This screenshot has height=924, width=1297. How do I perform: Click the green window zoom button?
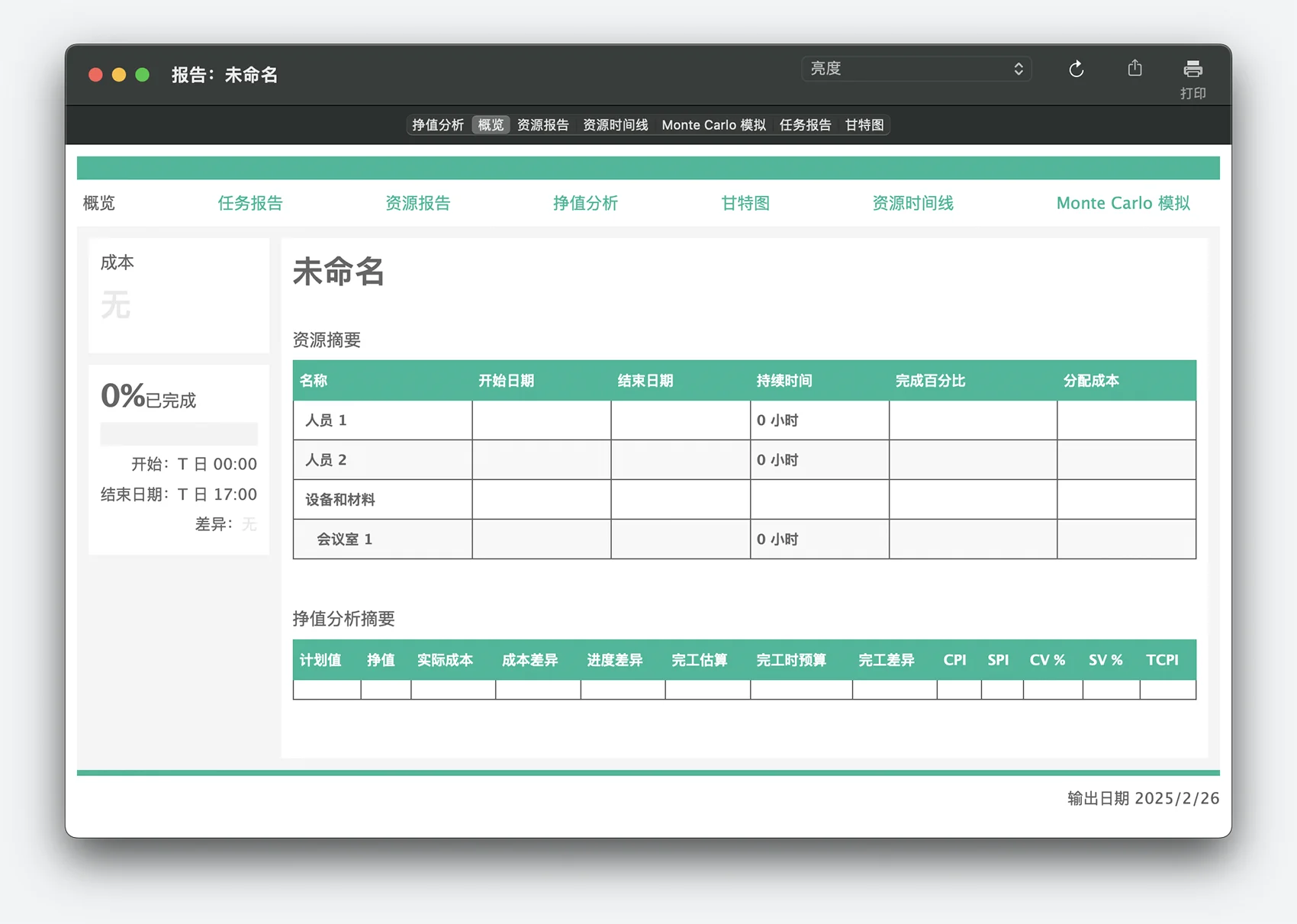point(142,75)
